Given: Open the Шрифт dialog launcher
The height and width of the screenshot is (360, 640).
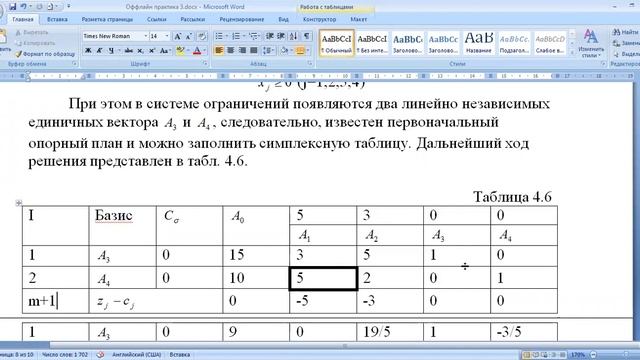Looking at the screenshot, I should [x=205, y=64].
